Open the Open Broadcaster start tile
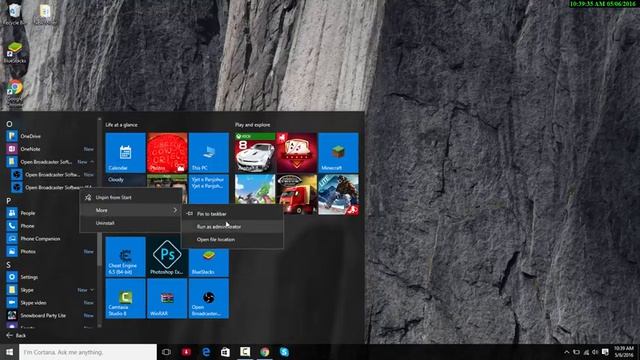The height and width of the screenshot is (360, 640). pyautogui.click(x=209, y=298)
